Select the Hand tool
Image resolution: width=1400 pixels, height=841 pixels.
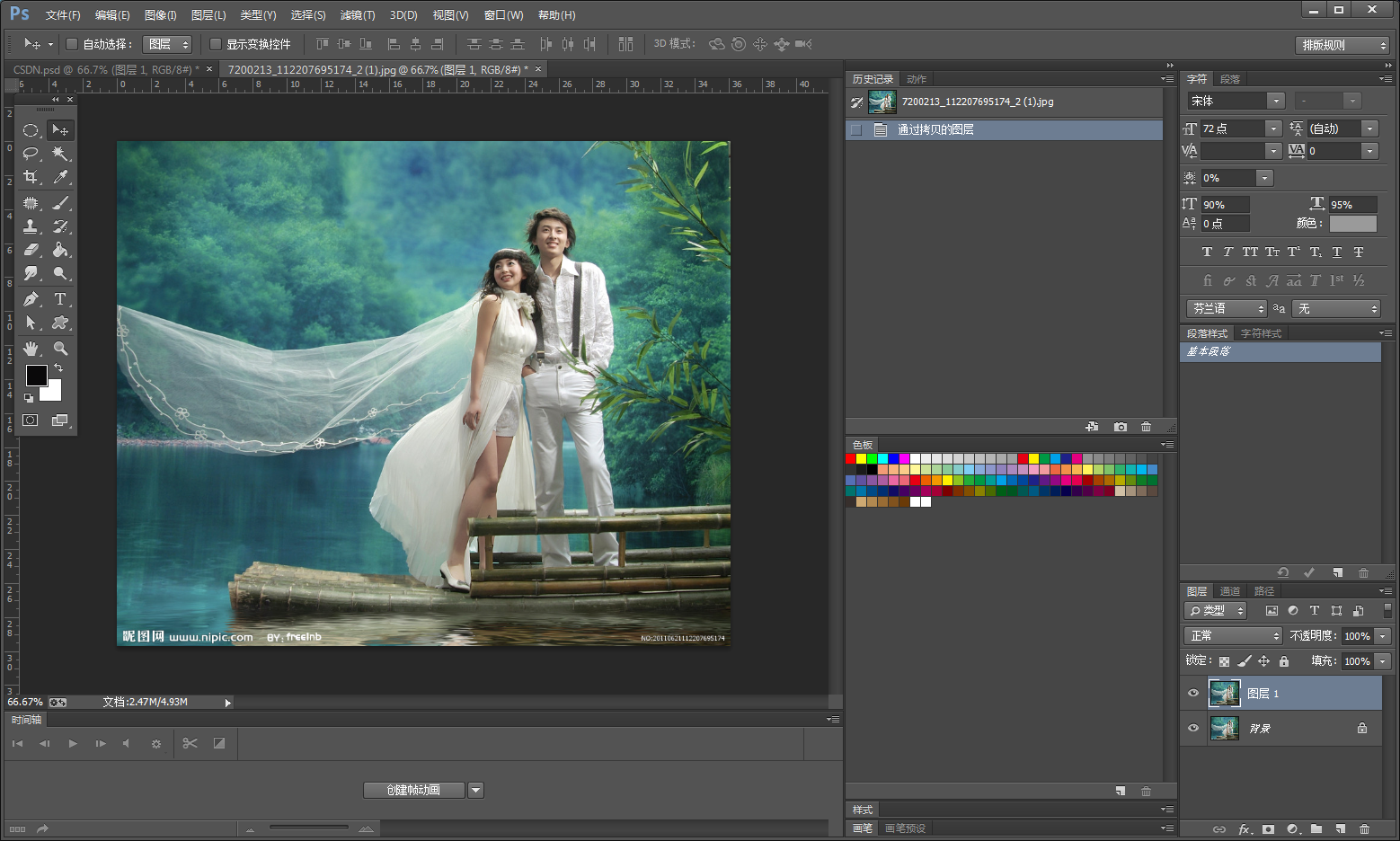tap(31, 348)
